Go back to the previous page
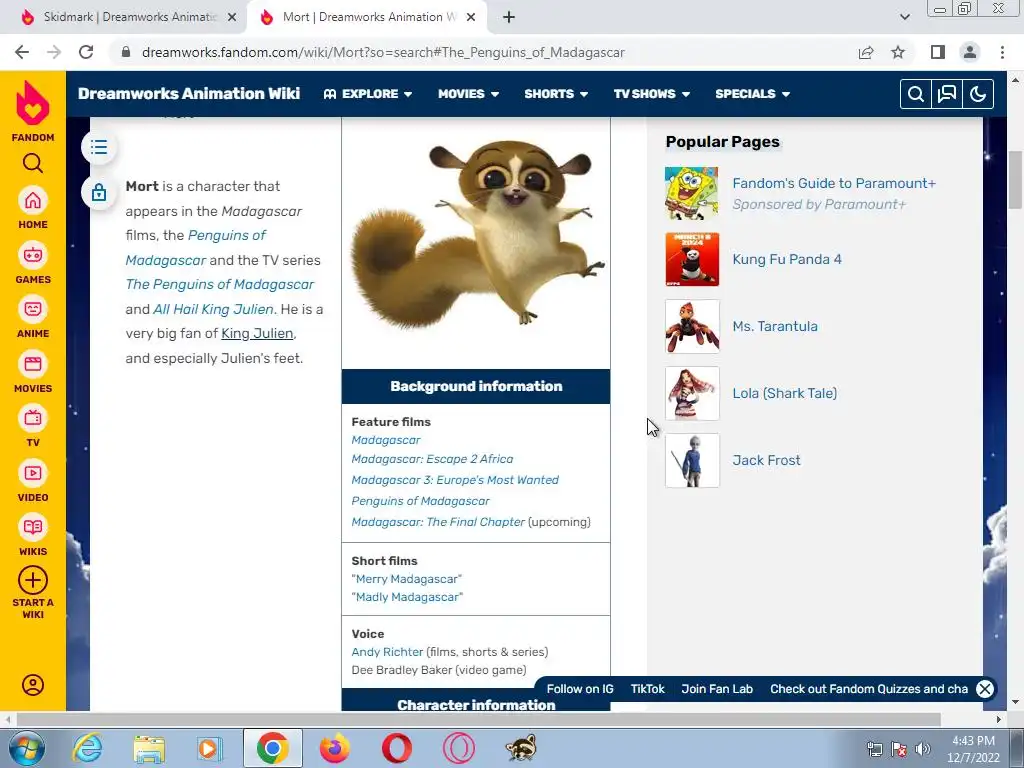 click(x=22, y=52)
